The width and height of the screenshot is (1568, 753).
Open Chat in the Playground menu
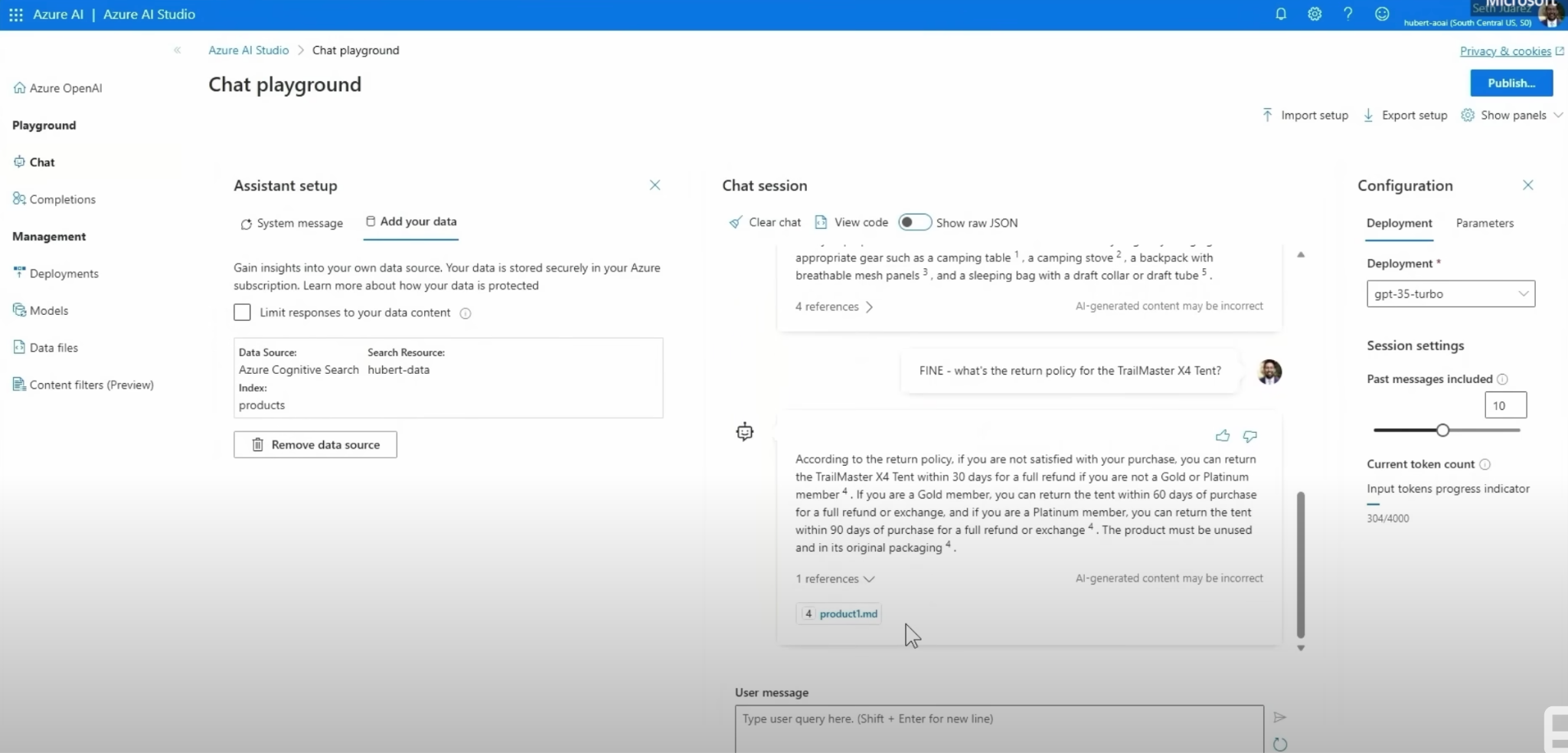(34, 162)
